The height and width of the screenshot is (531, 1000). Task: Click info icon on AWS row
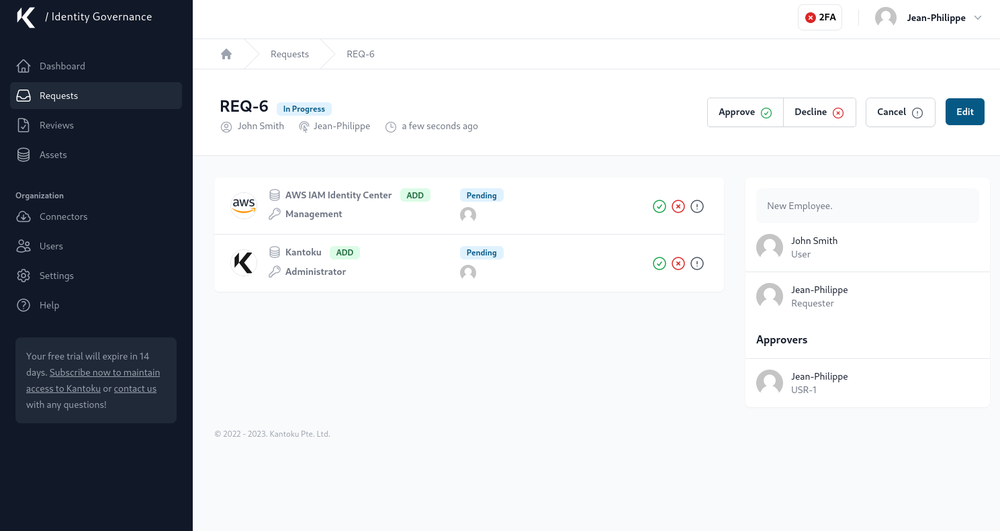[x=697, y=206]
